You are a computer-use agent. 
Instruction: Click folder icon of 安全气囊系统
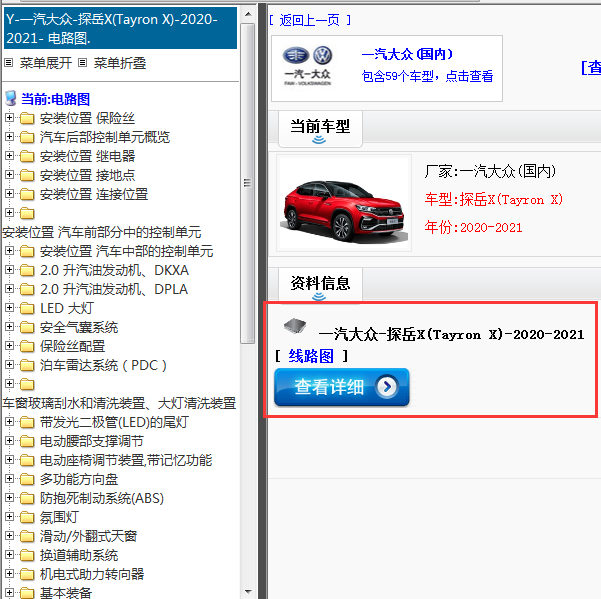point(27,327)
